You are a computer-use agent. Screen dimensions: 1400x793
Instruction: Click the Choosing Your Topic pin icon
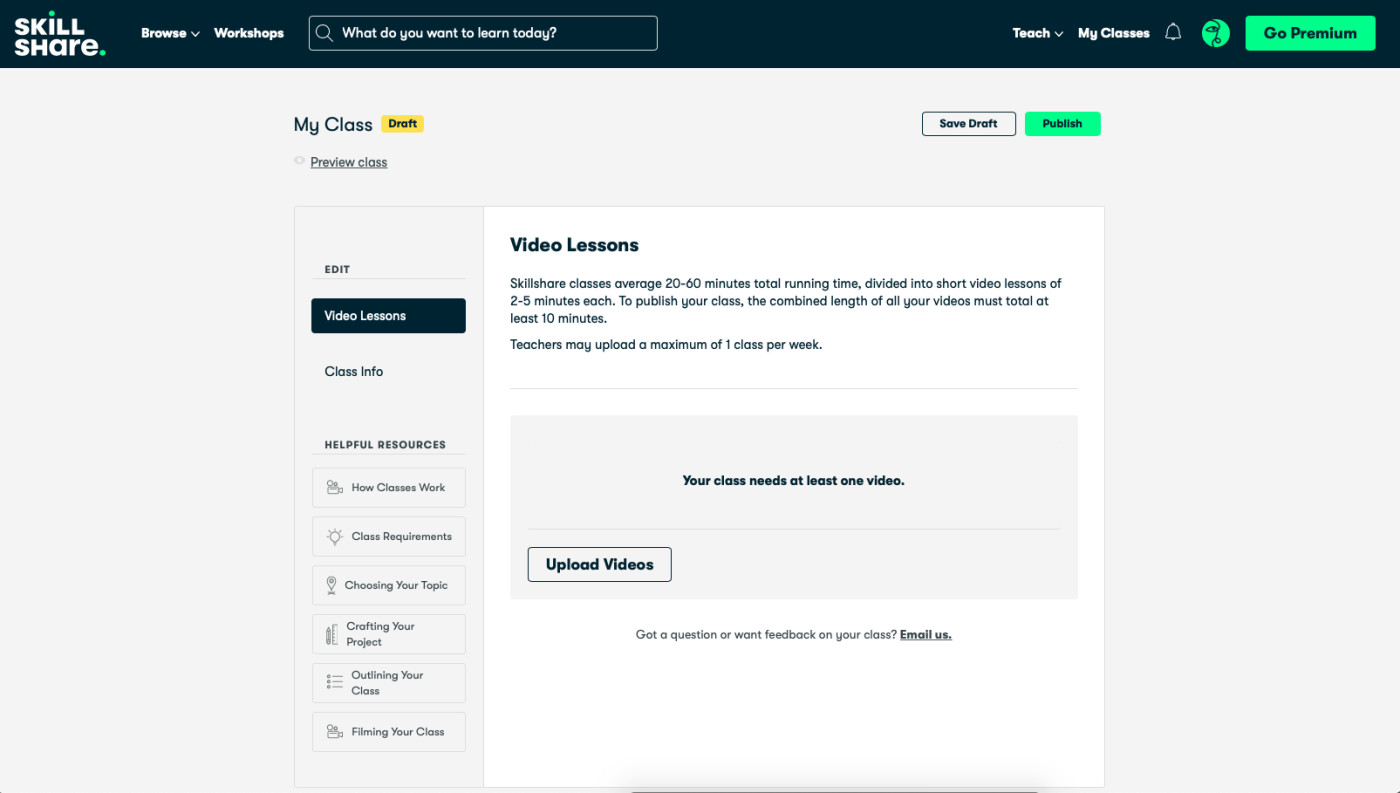click(x=331, y=586)
